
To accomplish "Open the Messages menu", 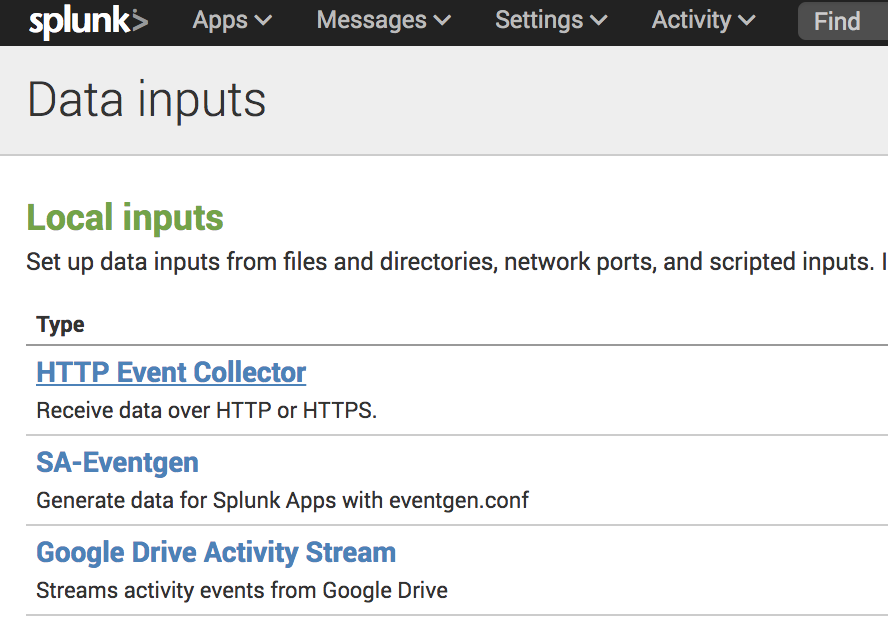I will tap(383, 20).
